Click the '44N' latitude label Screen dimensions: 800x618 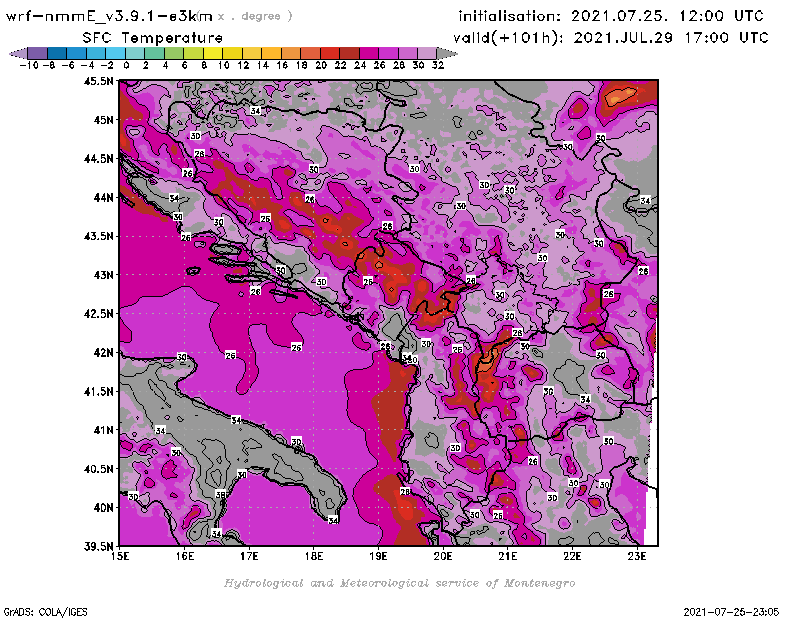click(103, 197)
